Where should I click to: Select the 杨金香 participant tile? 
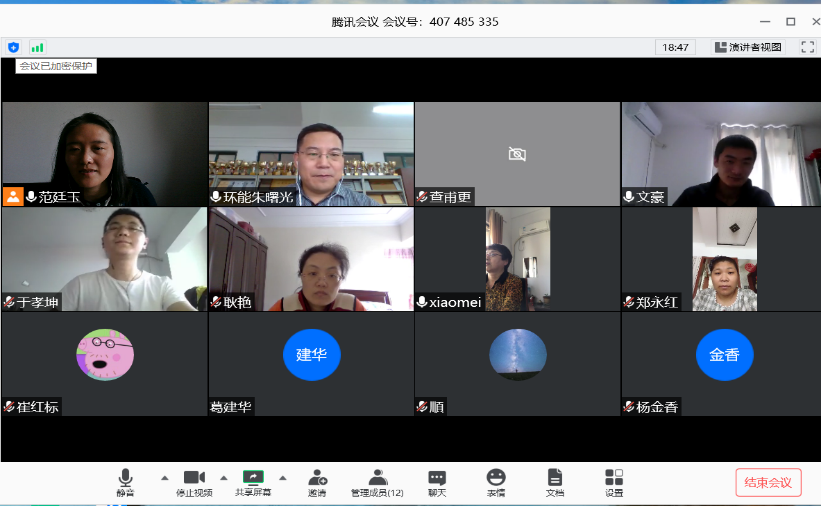724,362
